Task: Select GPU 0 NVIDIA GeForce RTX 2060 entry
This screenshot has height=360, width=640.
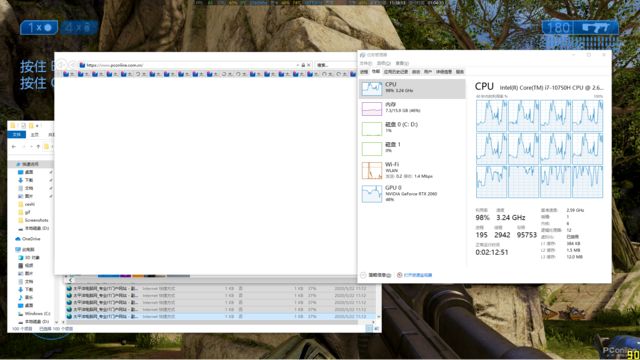Action: coord(412,193)
